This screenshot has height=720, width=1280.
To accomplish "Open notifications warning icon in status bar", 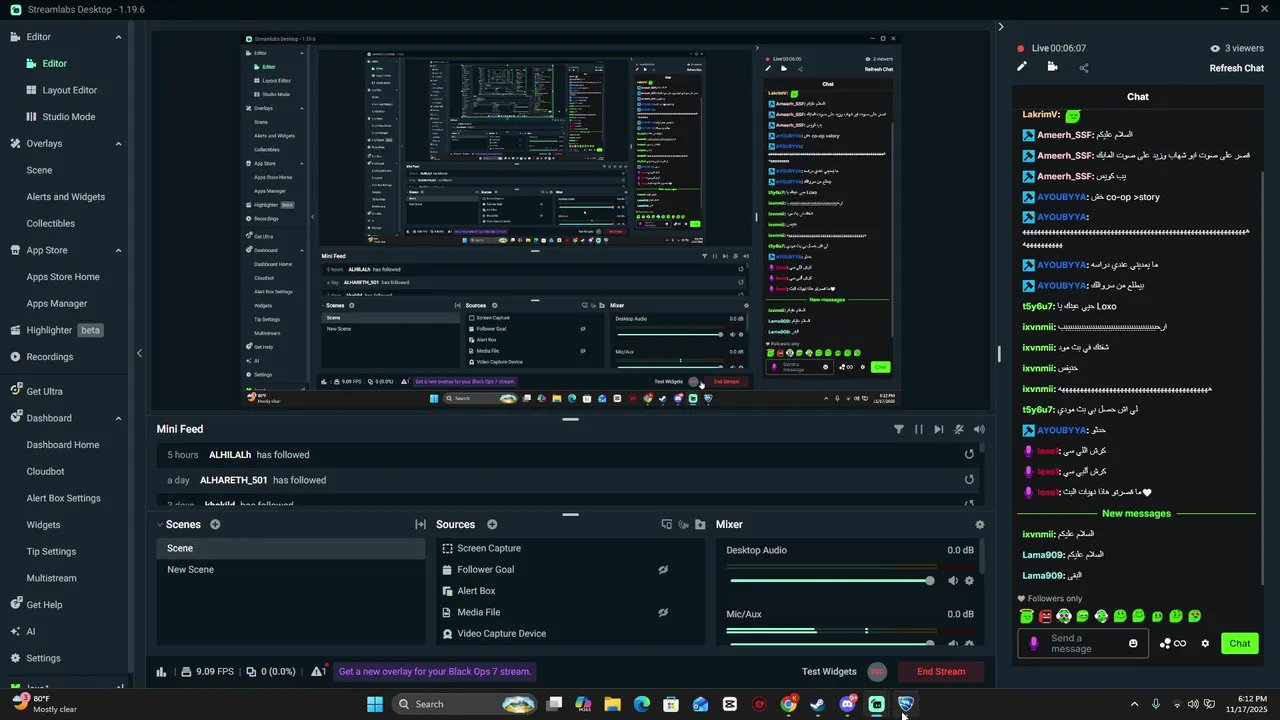I will click(319, 672).
